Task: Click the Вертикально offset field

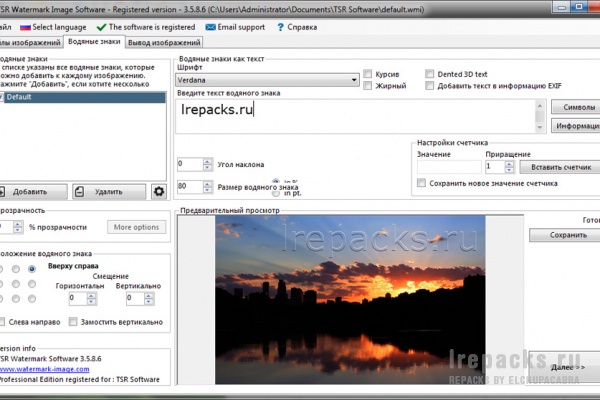Action: (x=135, y=298)
